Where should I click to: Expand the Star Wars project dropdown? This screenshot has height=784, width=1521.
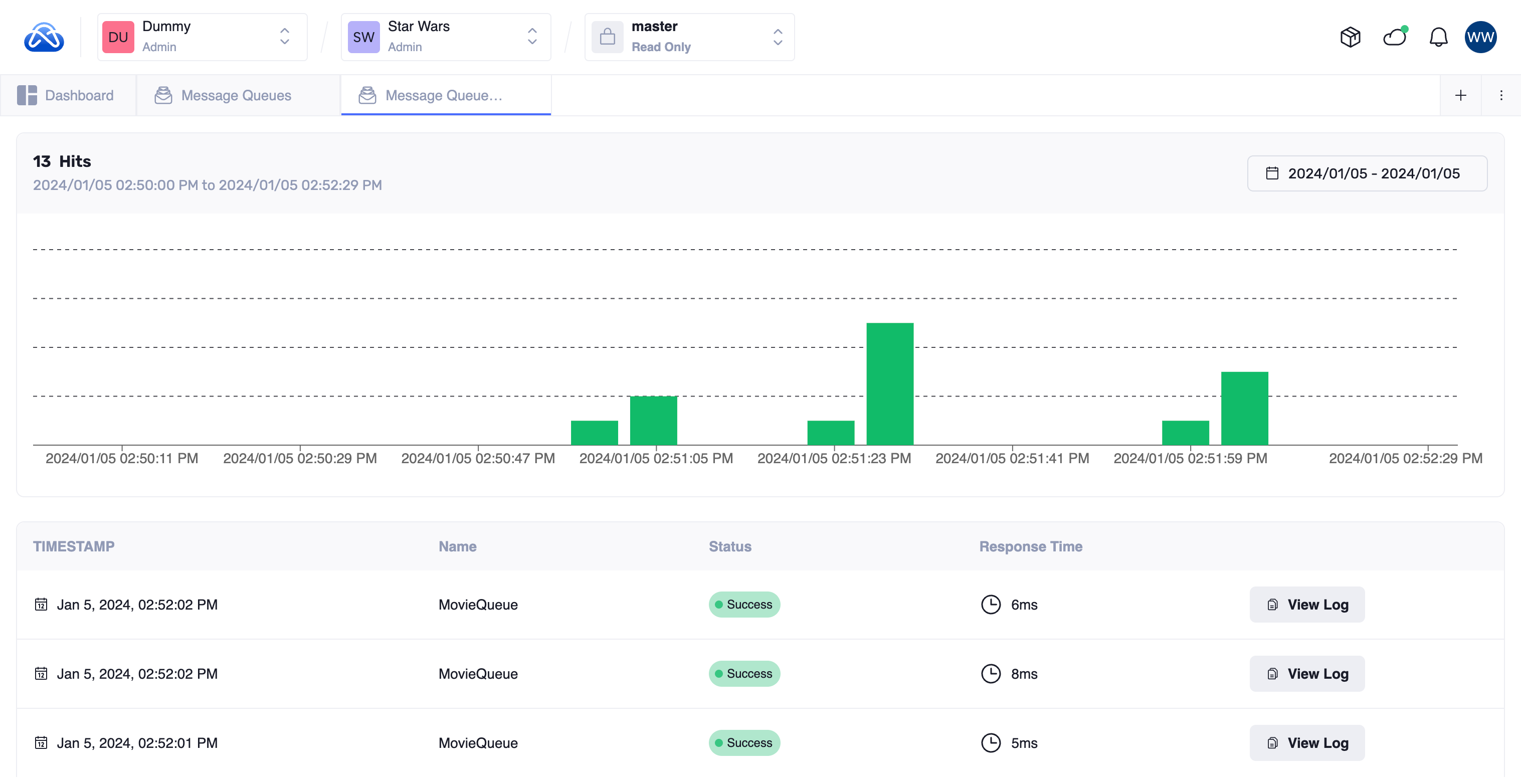point(532,37)
